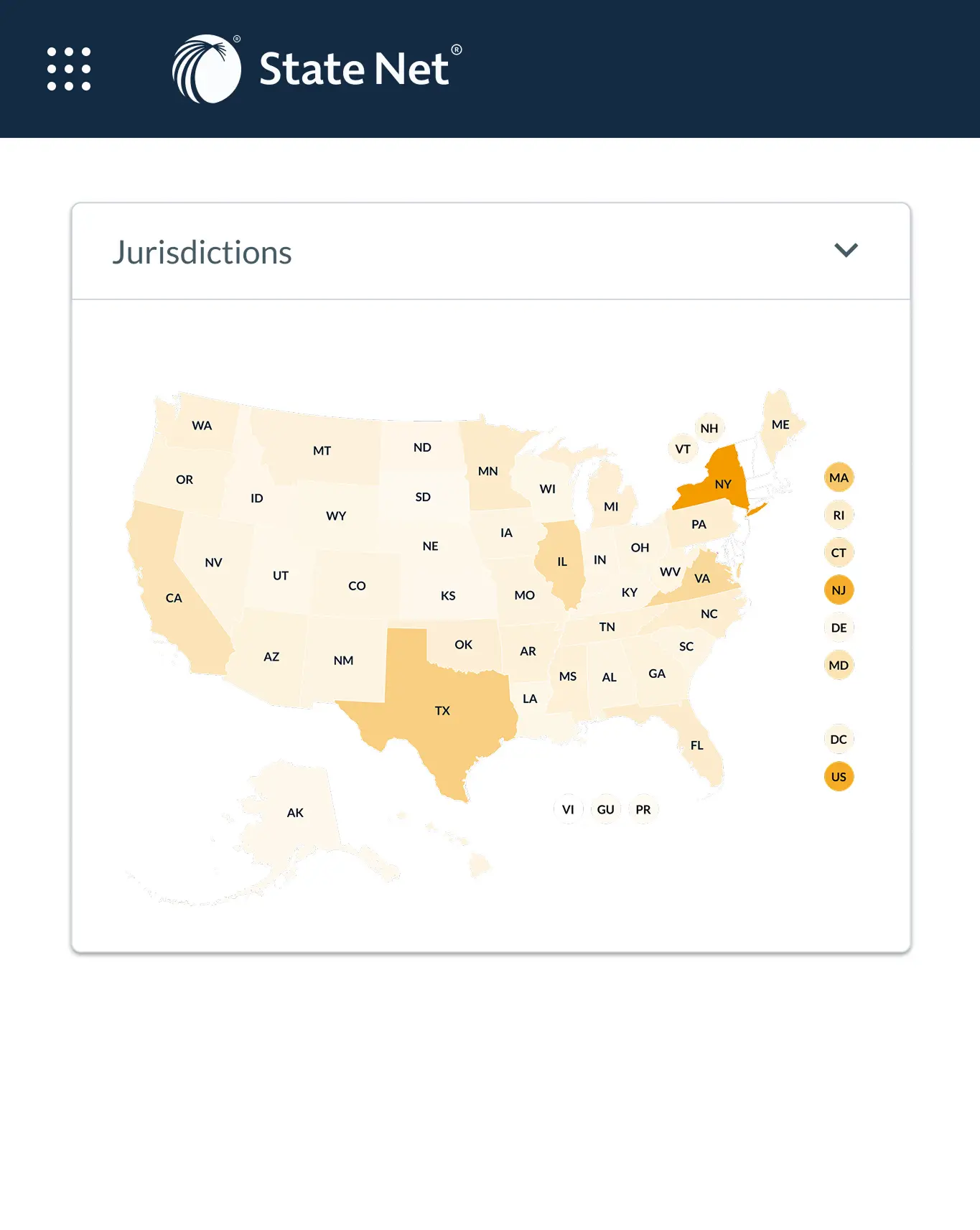
Task: Click the Jurisdictions panel heading
Action: coord(202,253)
